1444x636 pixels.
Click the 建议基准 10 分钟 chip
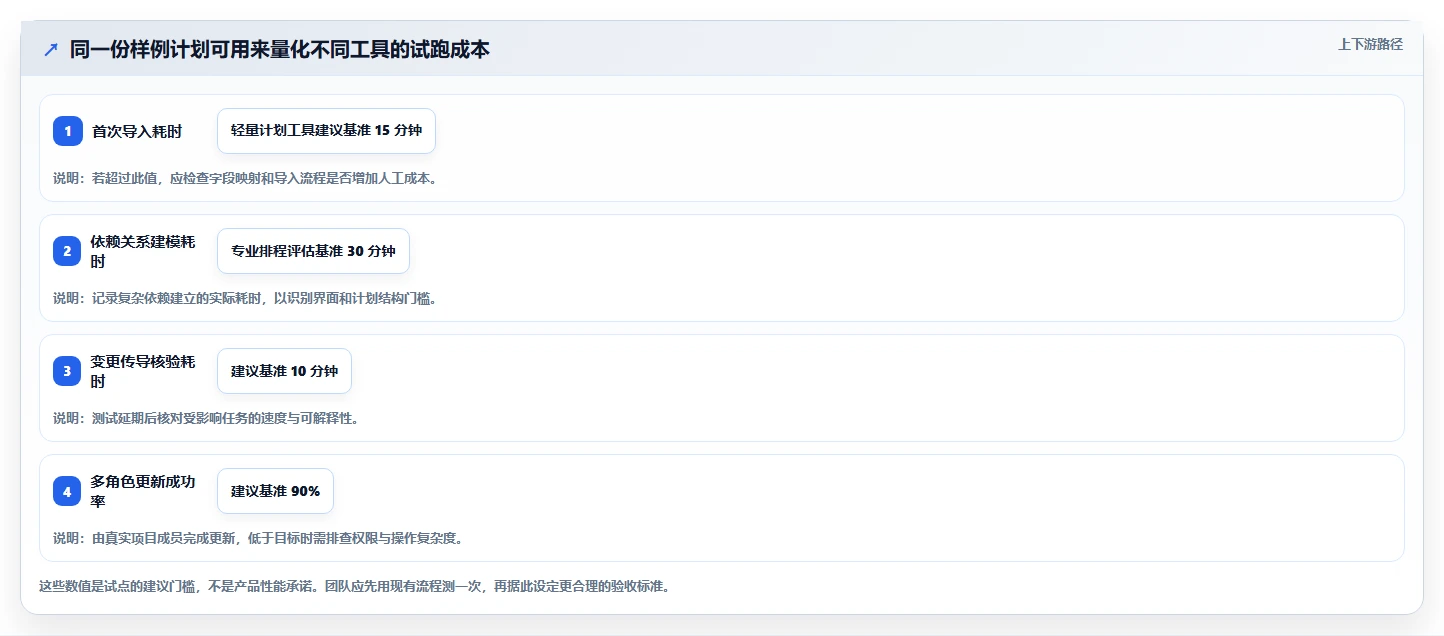(x=284, y=371)
